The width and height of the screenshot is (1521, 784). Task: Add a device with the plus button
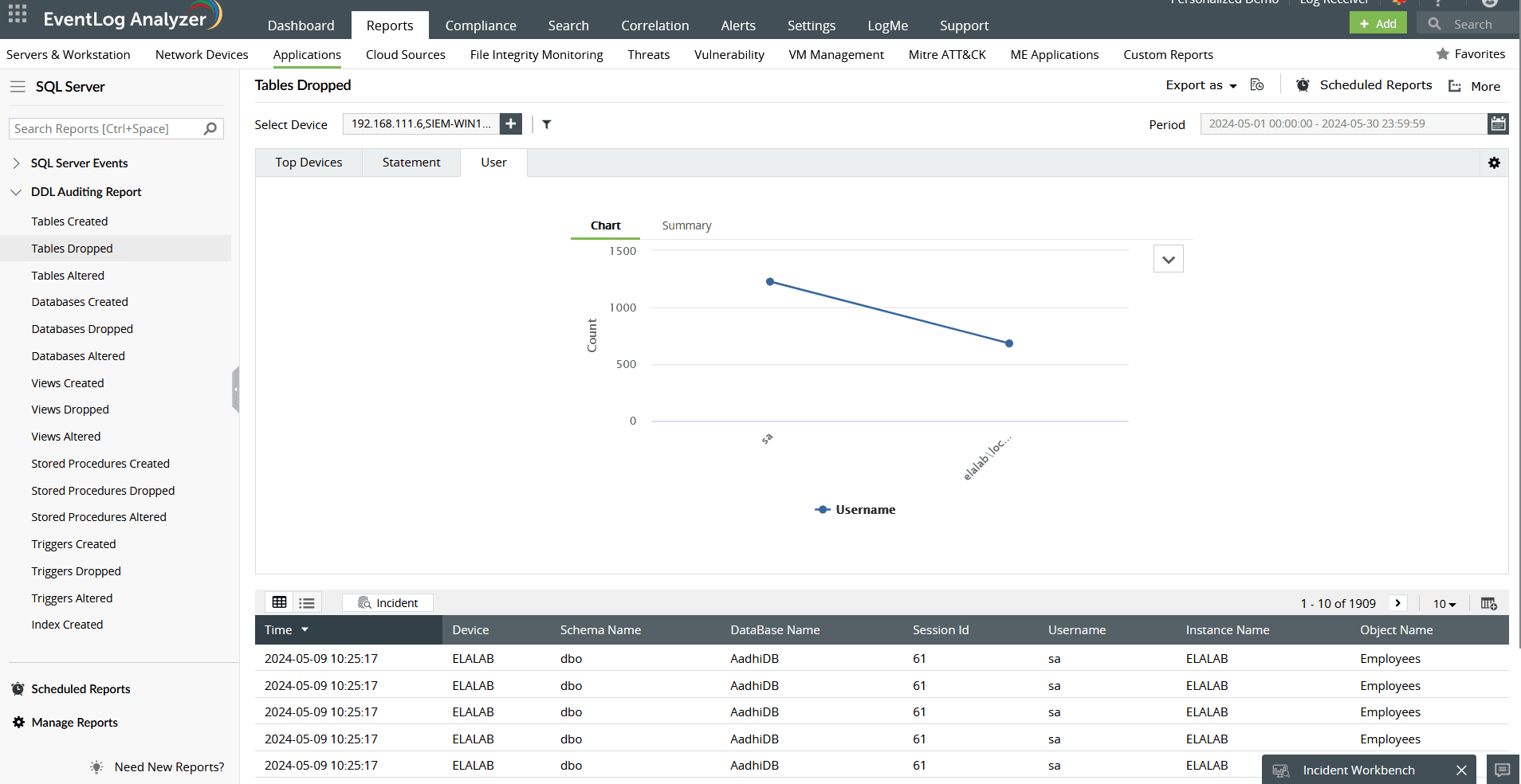coord(511,124)
